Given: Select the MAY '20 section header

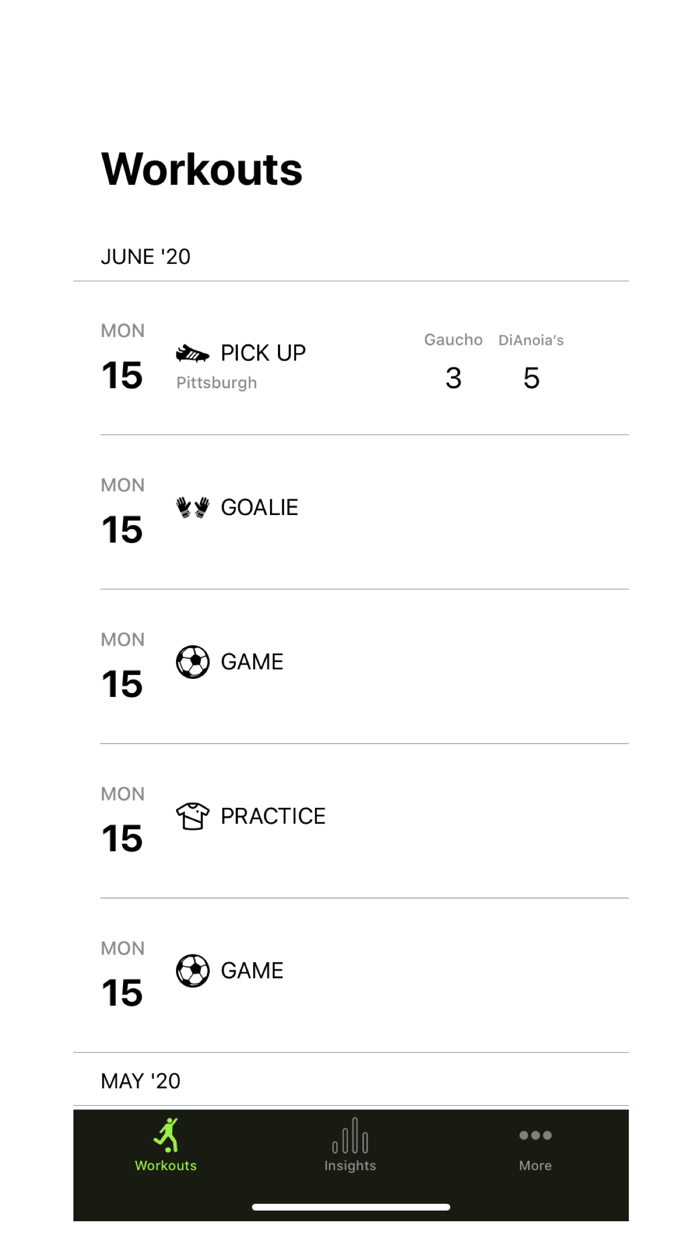Looking at the screenshot, I should click(x=140, y=1081).
